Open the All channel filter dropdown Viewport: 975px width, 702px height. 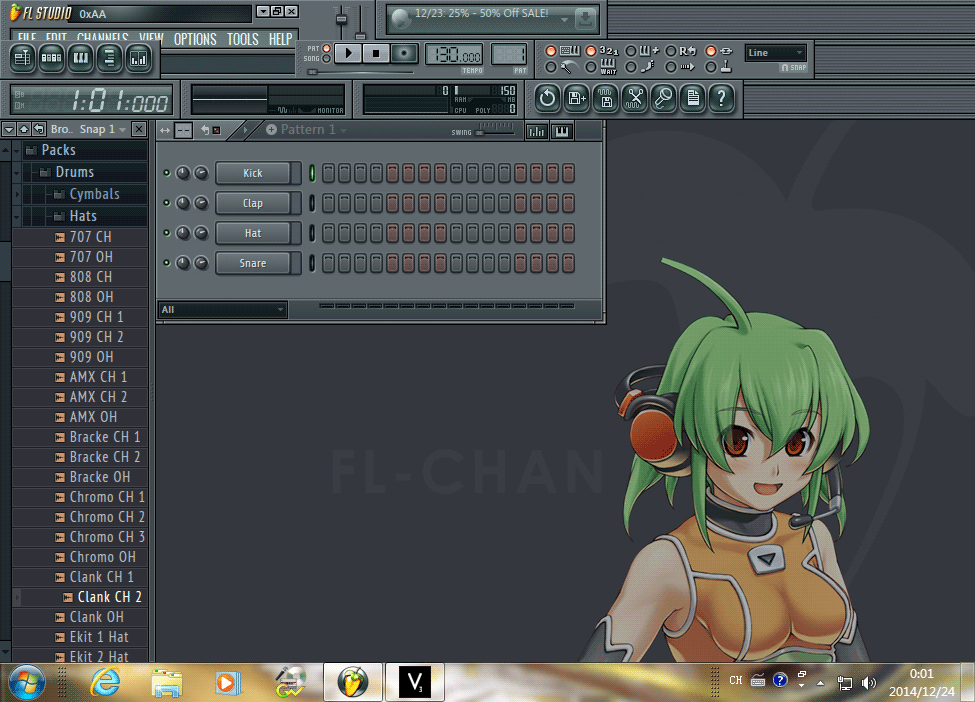(223, 310)
